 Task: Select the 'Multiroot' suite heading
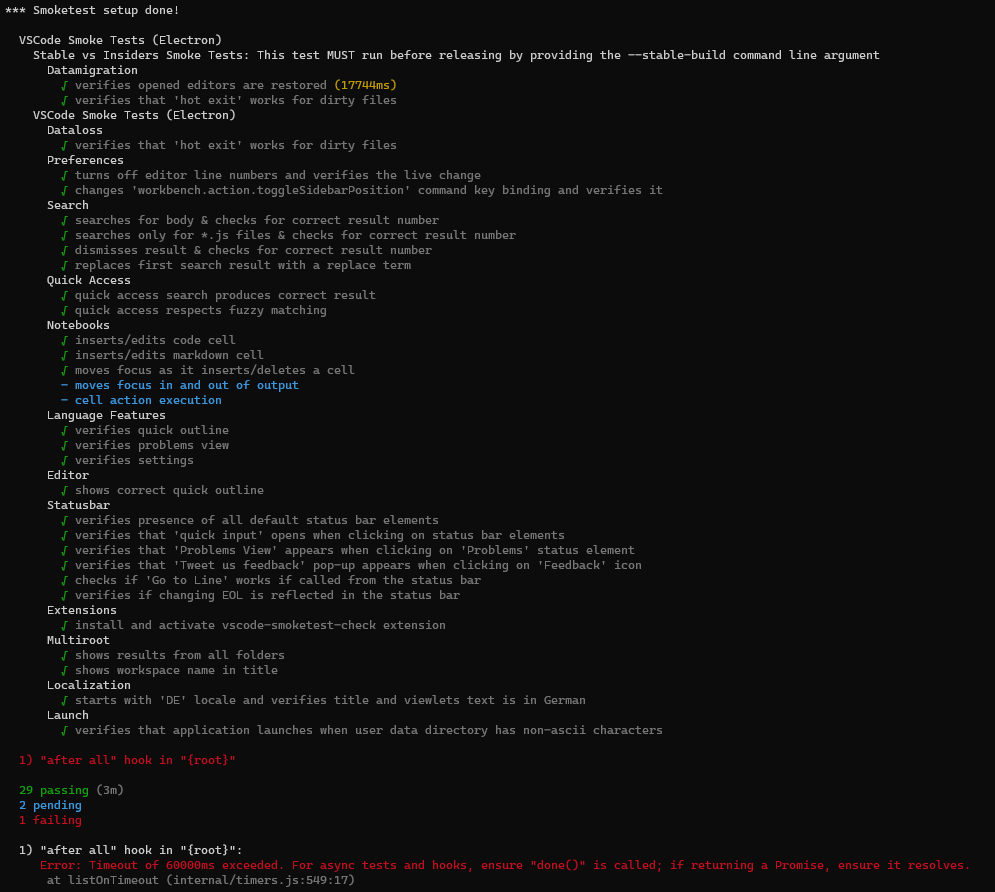[78, 641]
